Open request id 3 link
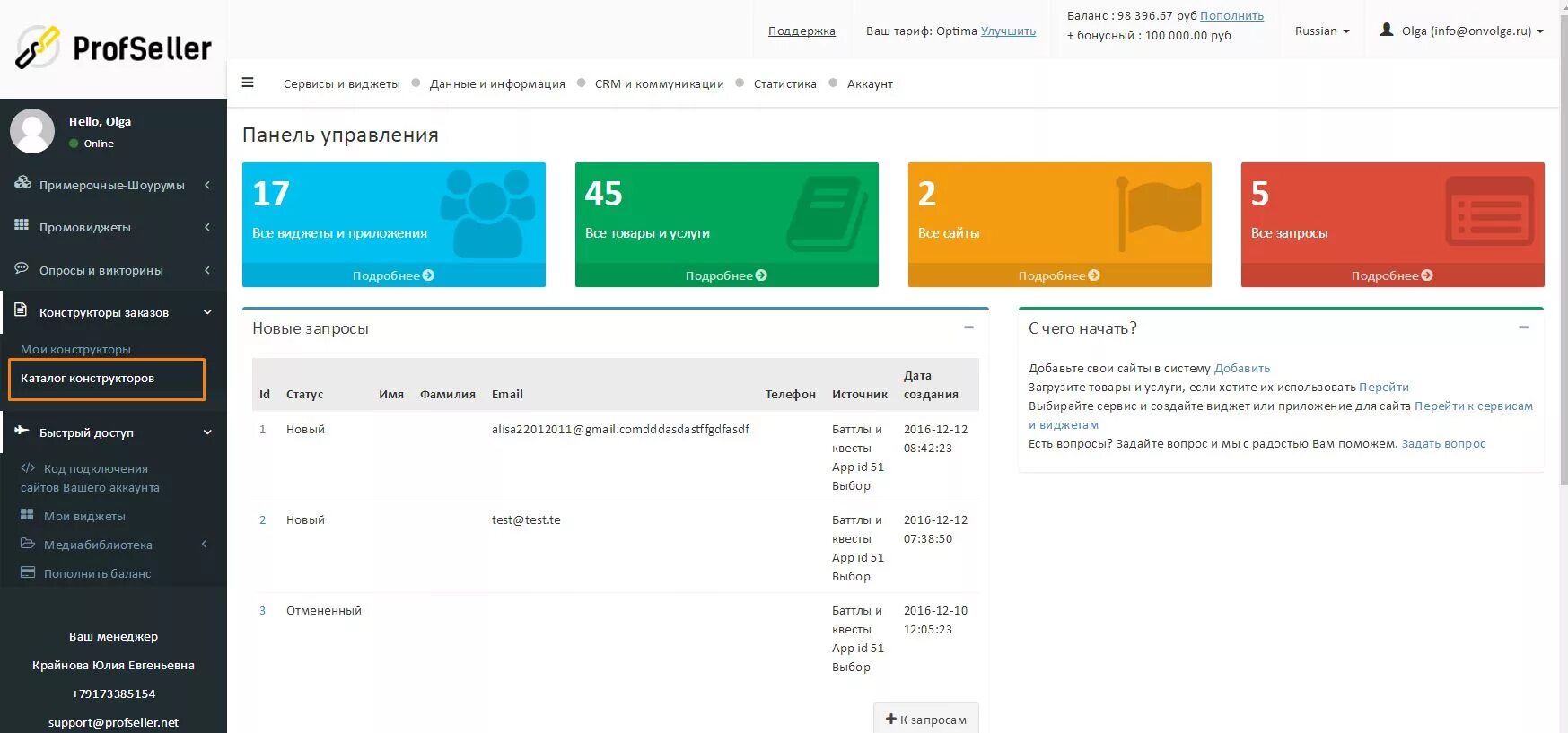This screenshot has height=733, width=1568. tap(262, 610)
